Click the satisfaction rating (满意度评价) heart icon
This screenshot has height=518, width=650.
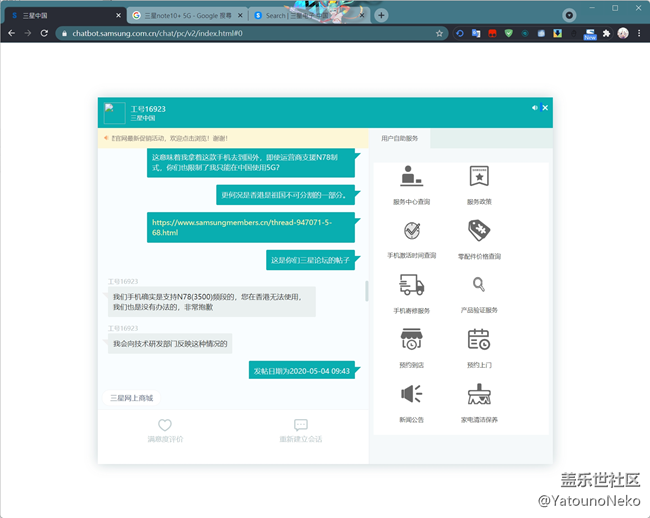tap(165, 425)
